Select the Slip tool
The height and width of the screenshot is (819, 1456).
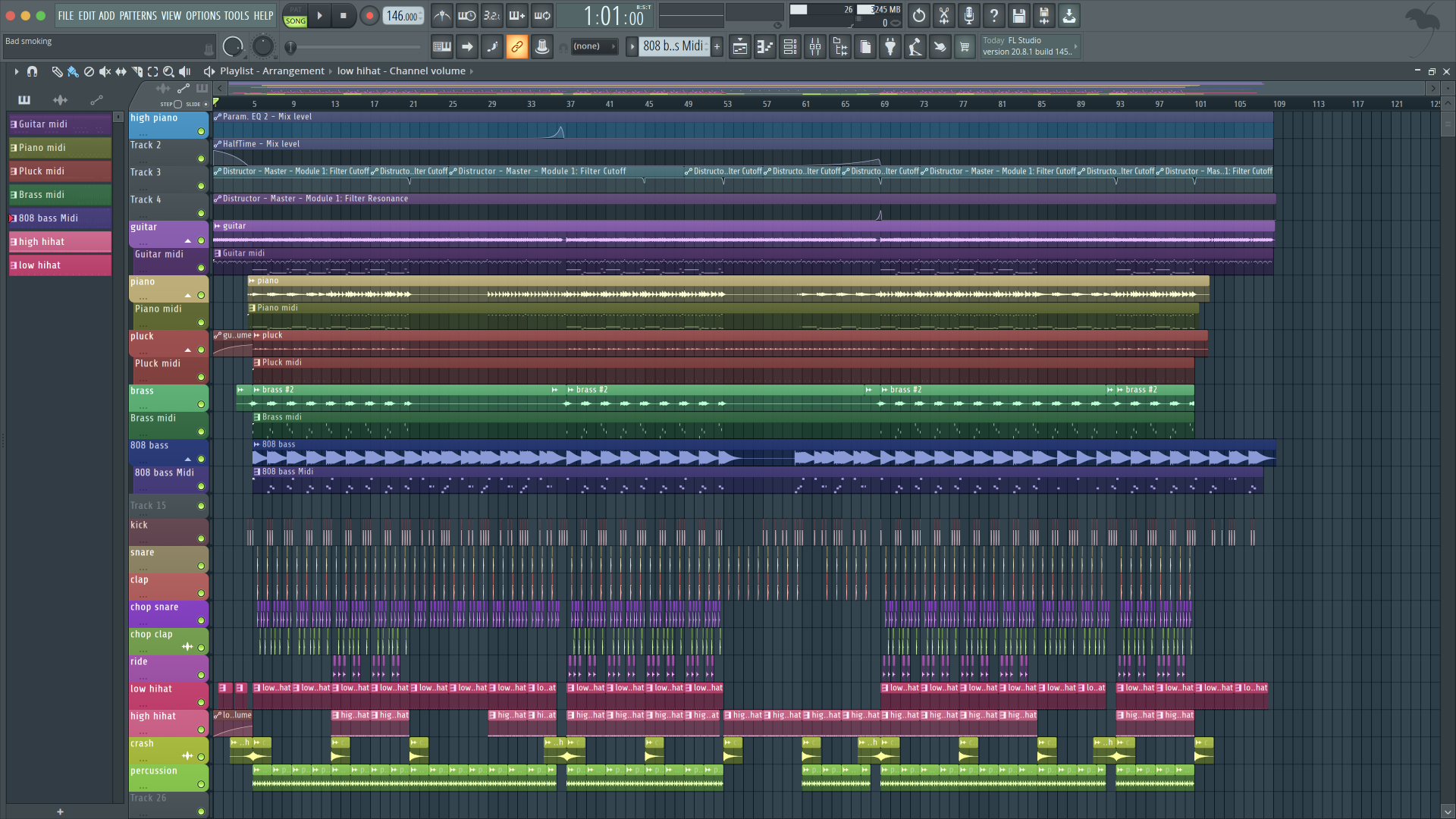pyautogui.click(x=121, y=71)
